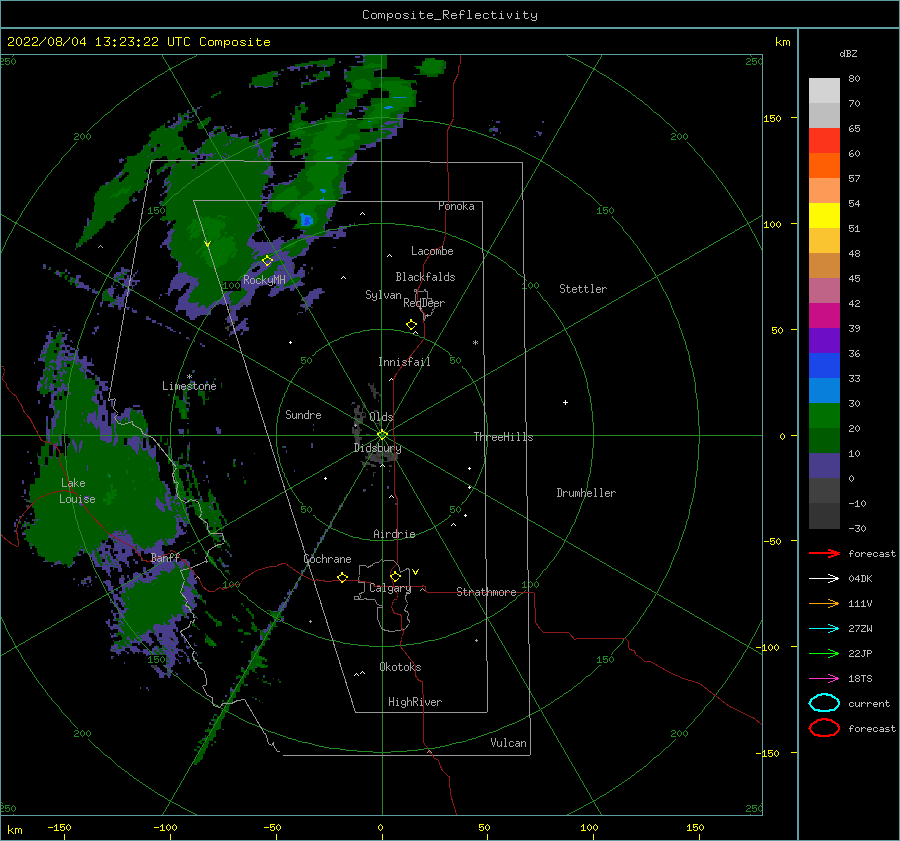Pick the bright yellow dBZ swatch
The height and width of the screenshot is (841, 900).
(824, 216)
